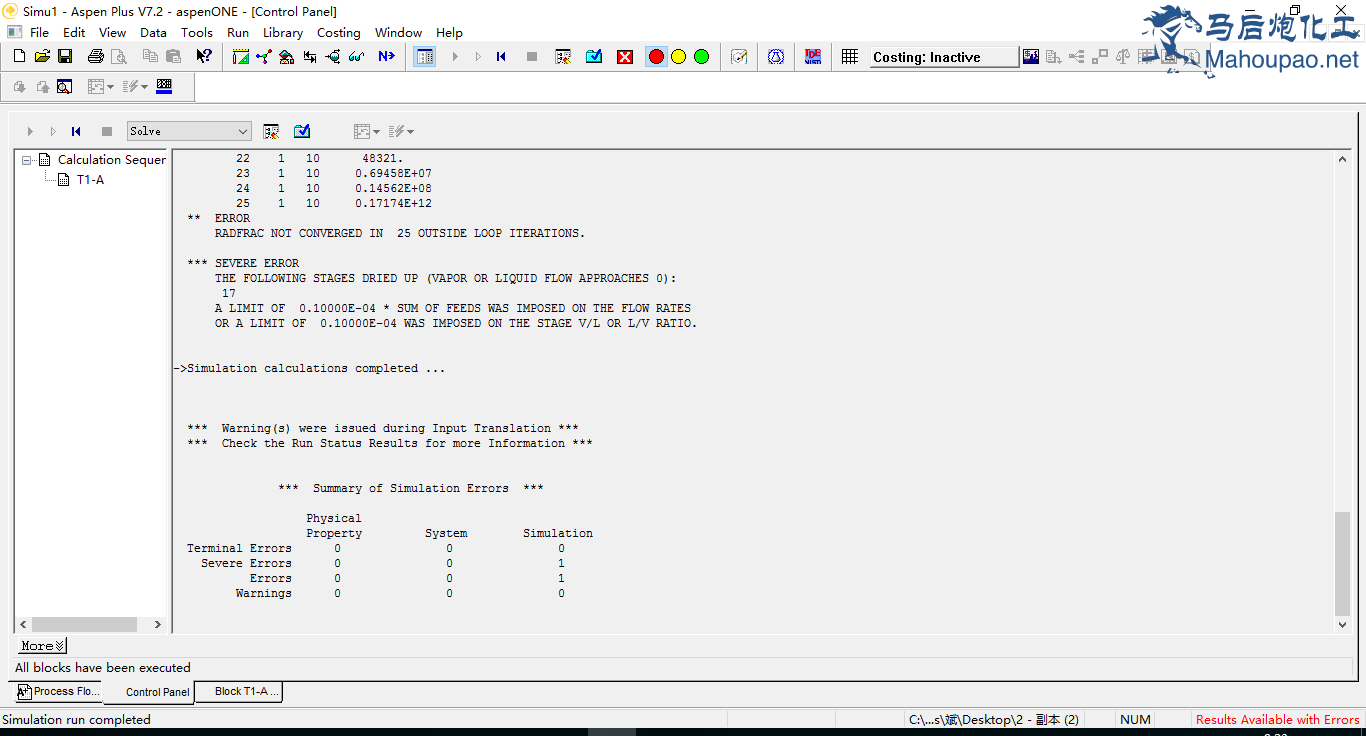The width and height of the screenshot is (1366, 736).
Task: Click the blue-underlined icon on second toolbar
Action: 165,87
